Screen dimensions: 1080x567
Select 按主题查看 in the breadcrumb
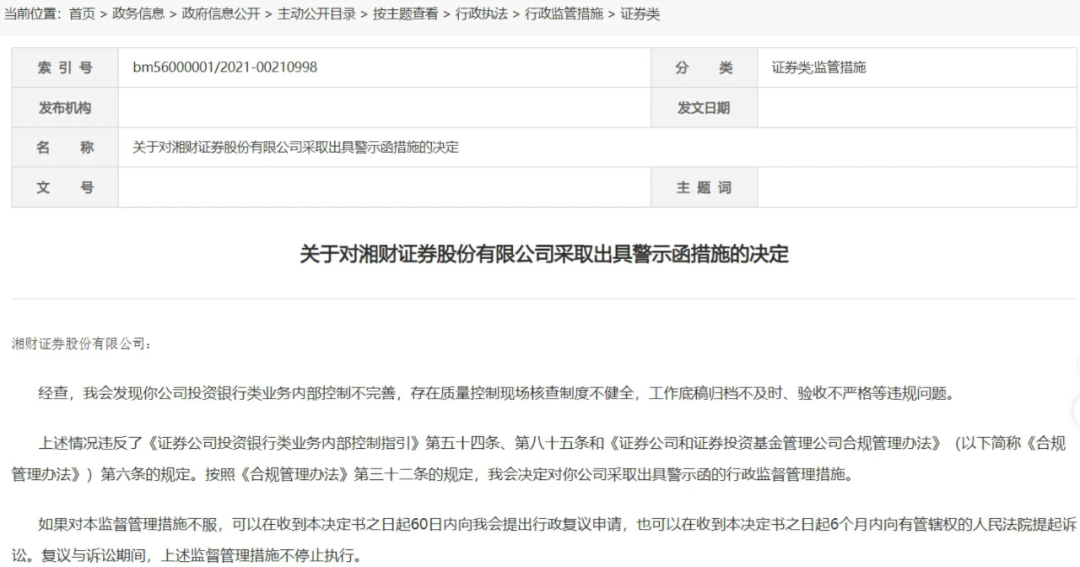405,14
